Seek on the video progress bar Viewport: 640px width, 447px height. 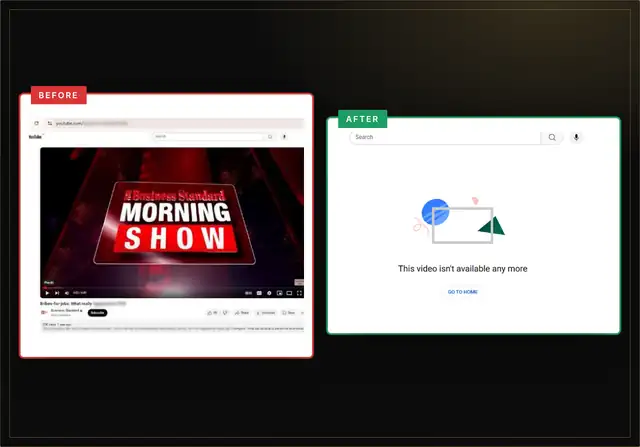tap(172, 287)
